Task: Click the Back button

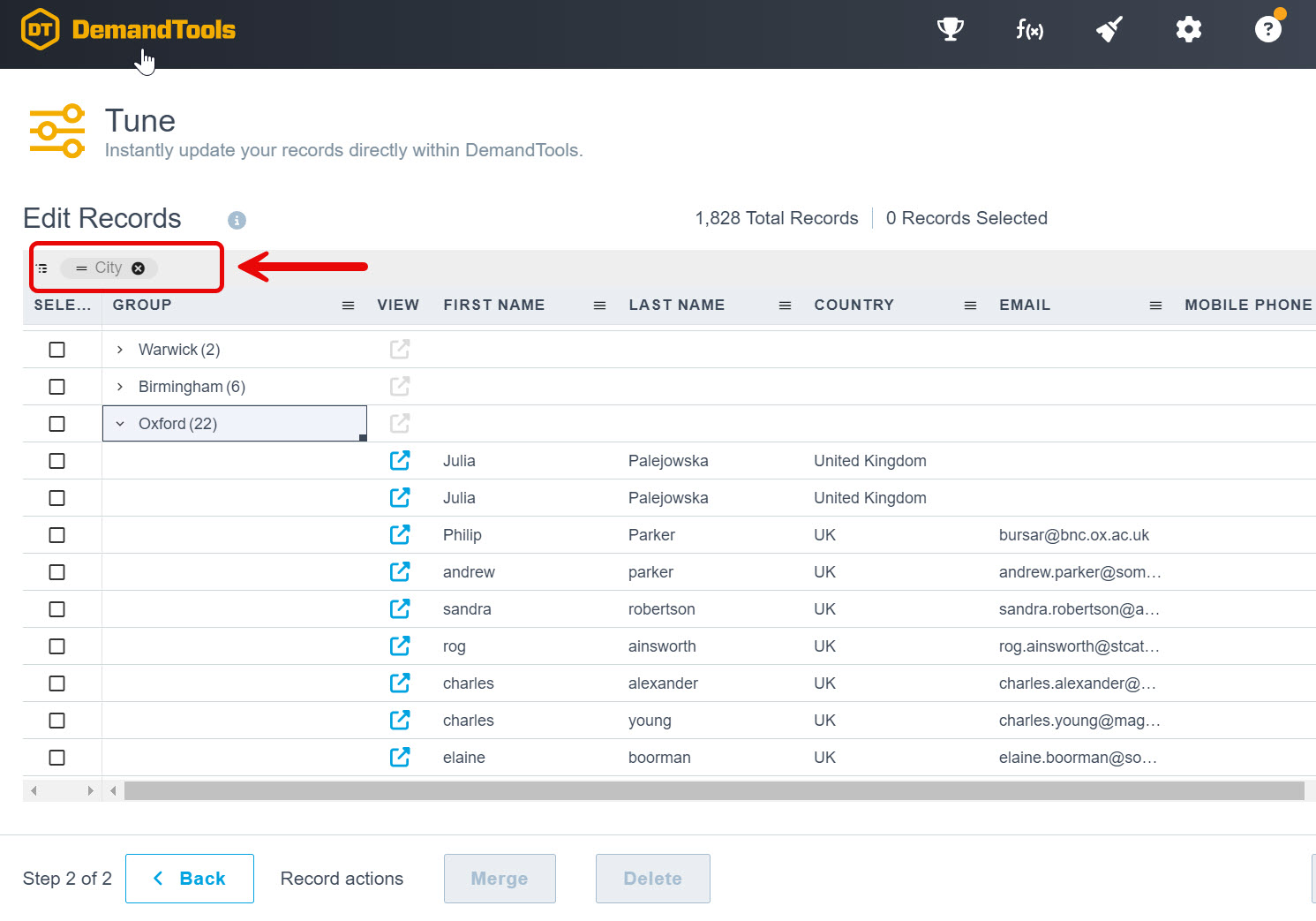Action: tap(190, 879)
